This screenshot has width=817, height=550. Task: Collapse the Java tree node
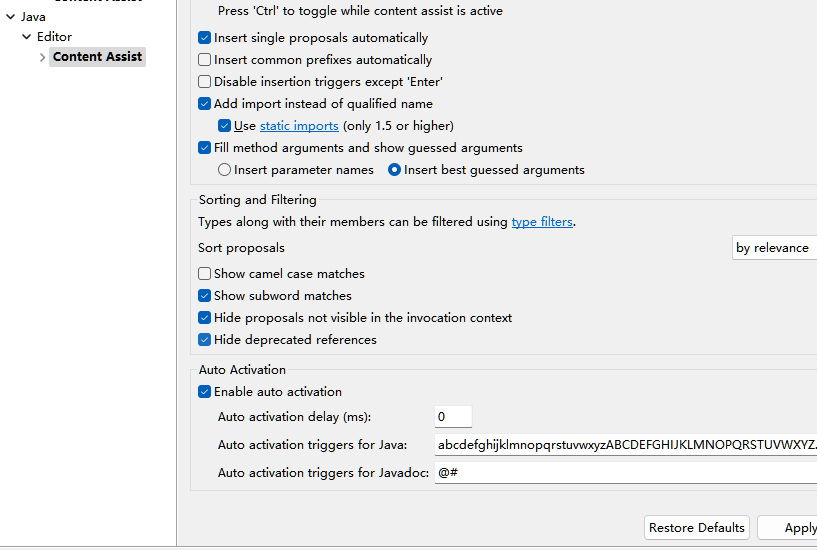(x=10, y=17)
